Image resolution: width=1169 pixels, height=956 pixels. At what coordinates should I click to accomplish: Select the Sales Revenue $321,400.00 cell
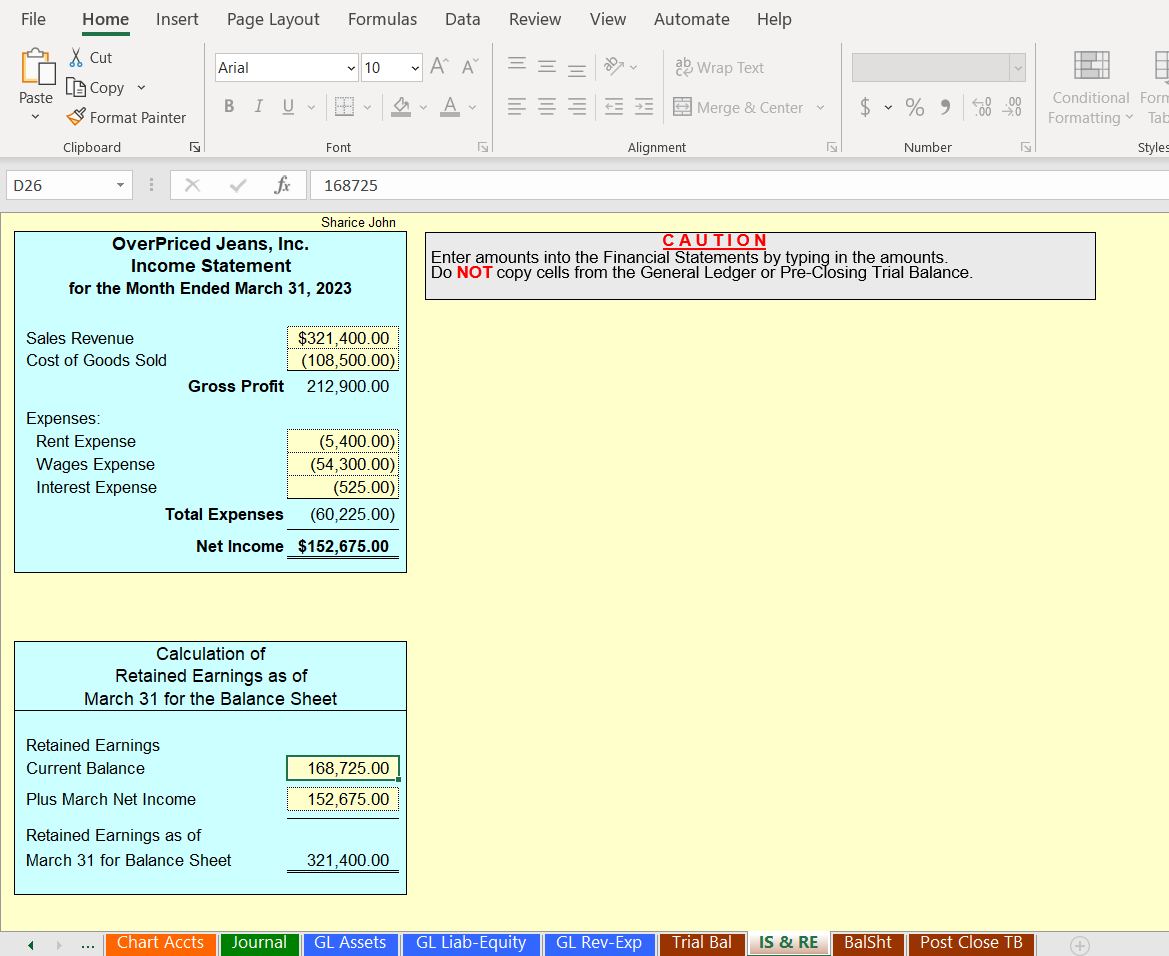(343, 338)
